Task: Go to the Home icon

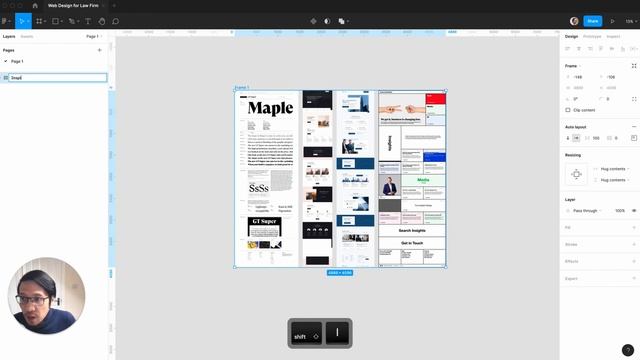Action: pyautogui.click(x=35, y=6)
